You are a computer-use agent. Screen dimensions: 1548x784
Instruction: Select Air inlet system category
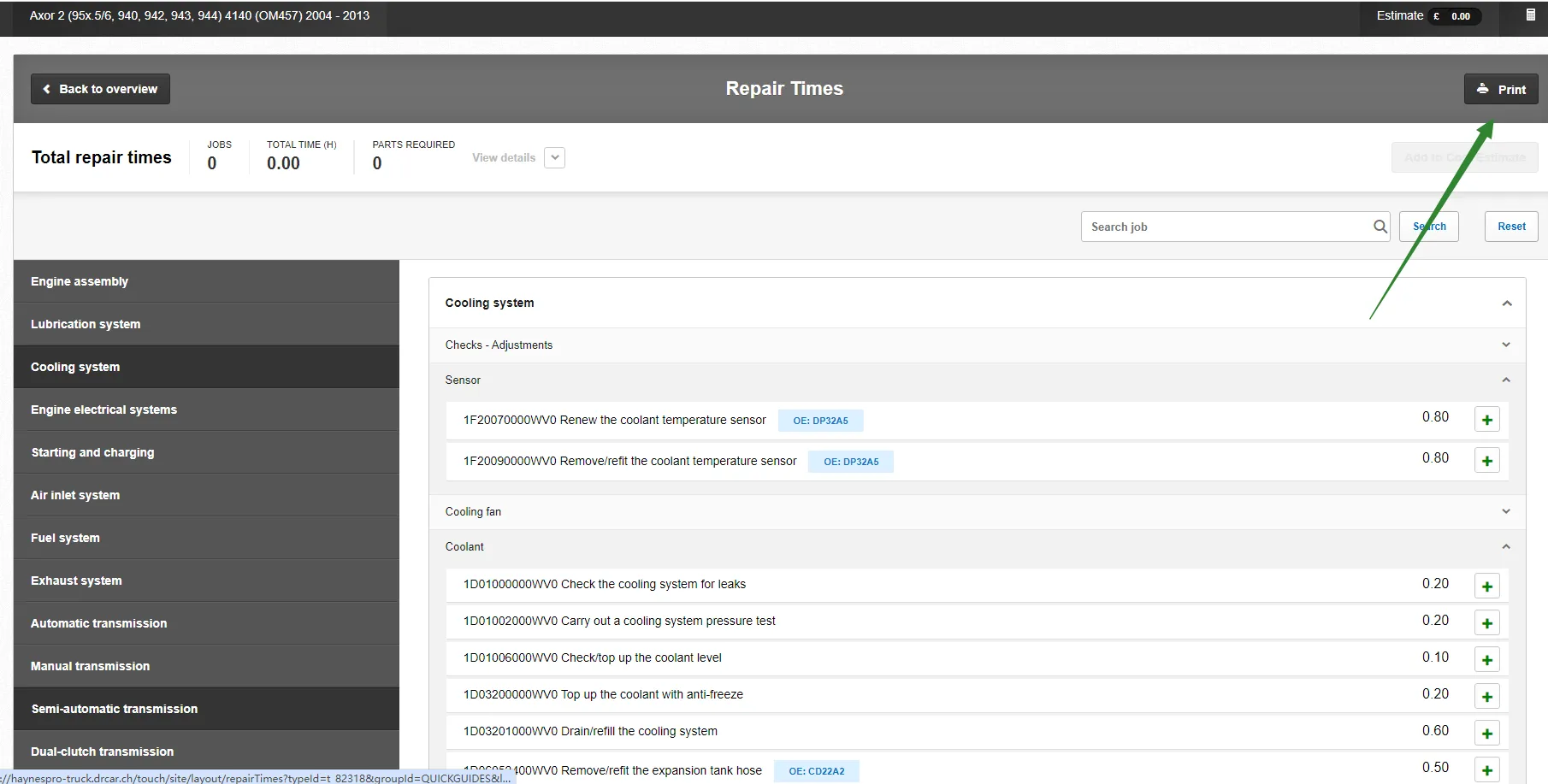pyautogui.click(x=206, y=495)
